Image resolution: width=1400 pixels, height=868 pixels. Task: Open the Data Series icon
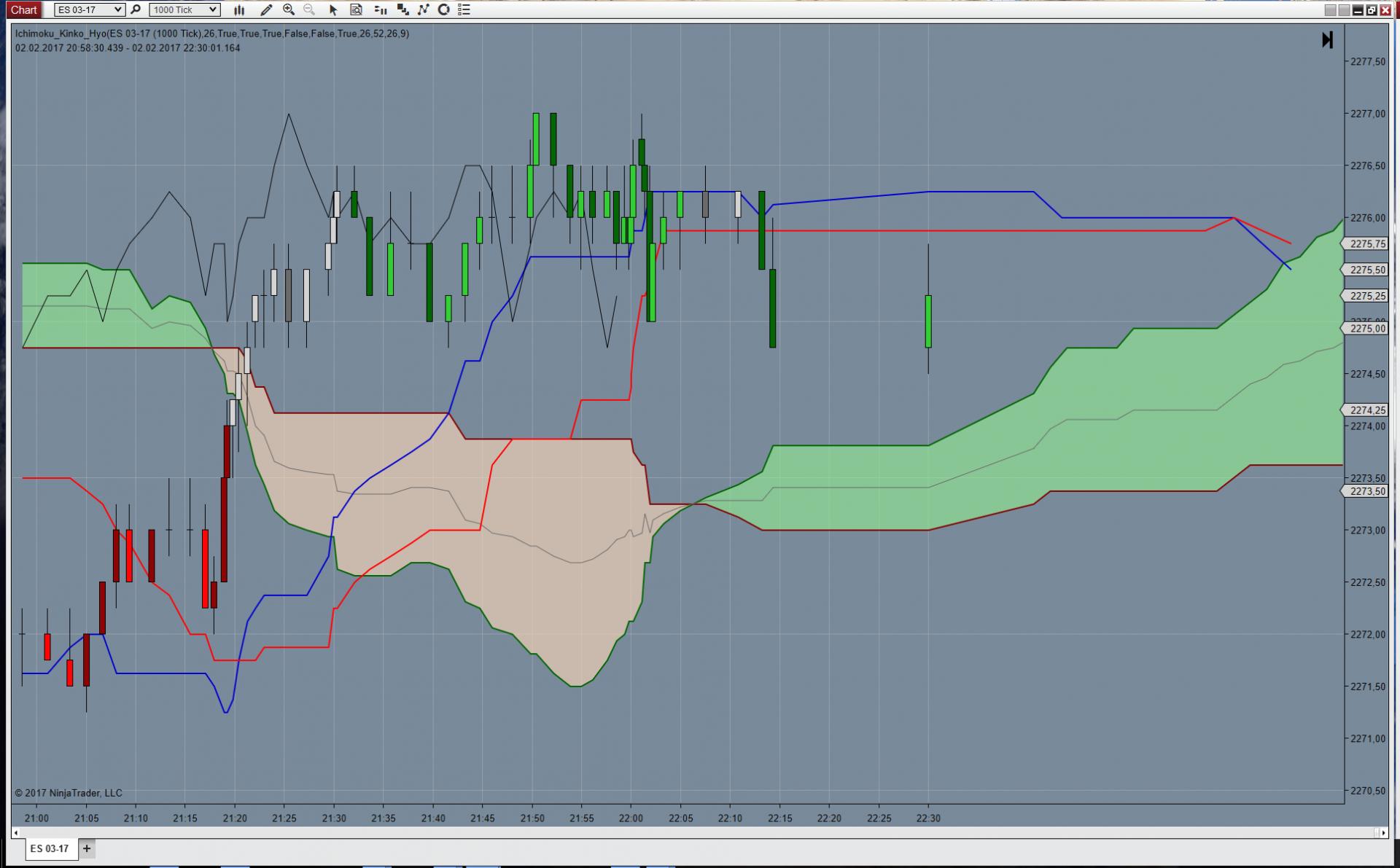(x=356, y=9)
